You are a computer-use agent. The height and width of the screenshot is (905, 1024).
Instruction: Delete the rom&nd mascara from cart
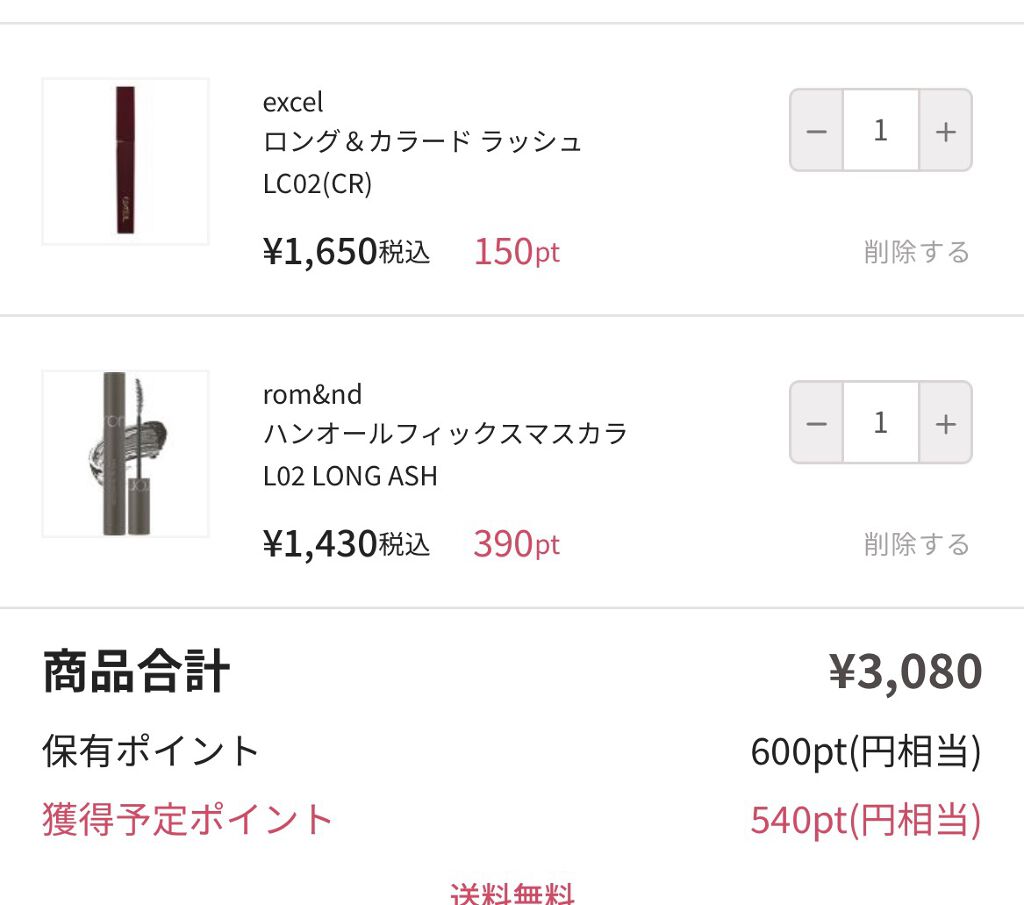tap(916, 544)
